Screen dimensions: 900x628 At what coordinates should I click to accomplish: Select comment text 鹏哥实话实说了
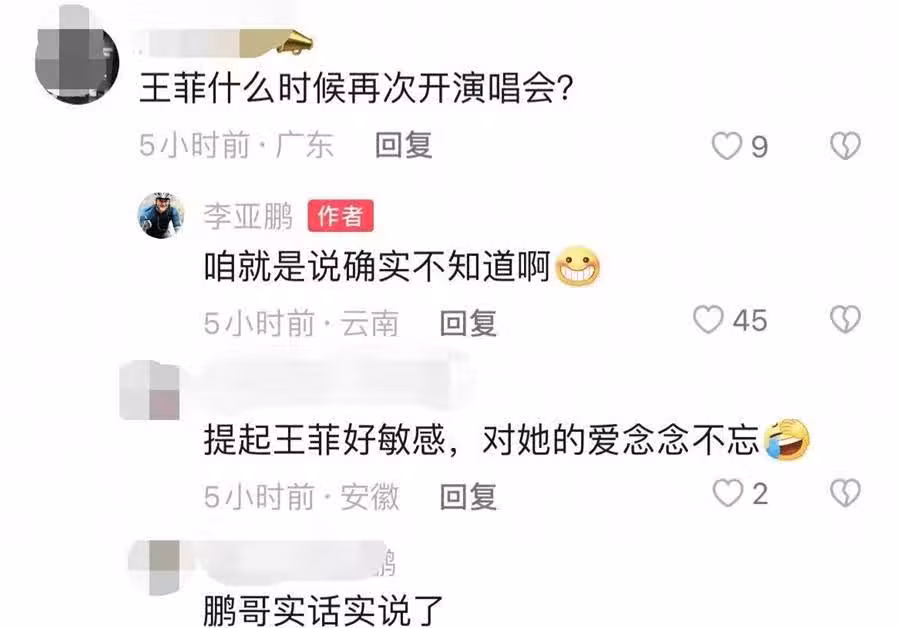[323, 611]
